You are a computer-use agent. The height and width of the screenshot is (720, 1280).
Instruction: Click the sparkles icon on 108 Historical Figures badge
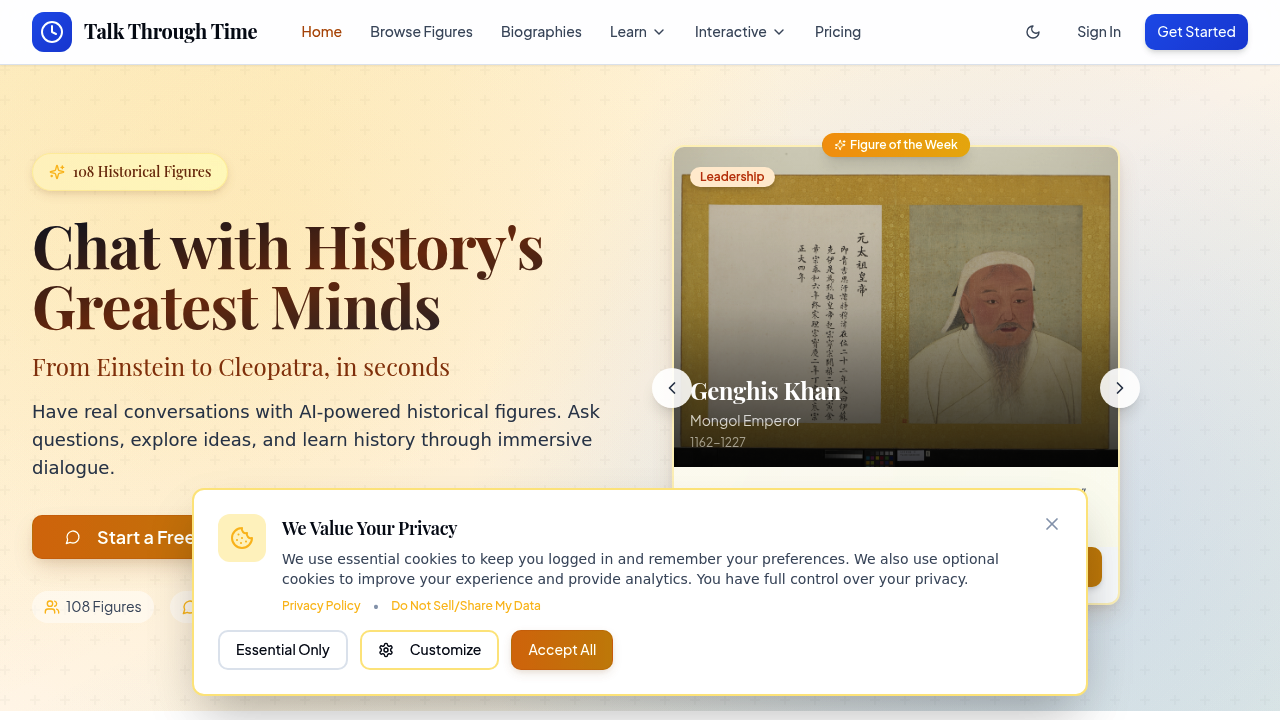[57, 171]
